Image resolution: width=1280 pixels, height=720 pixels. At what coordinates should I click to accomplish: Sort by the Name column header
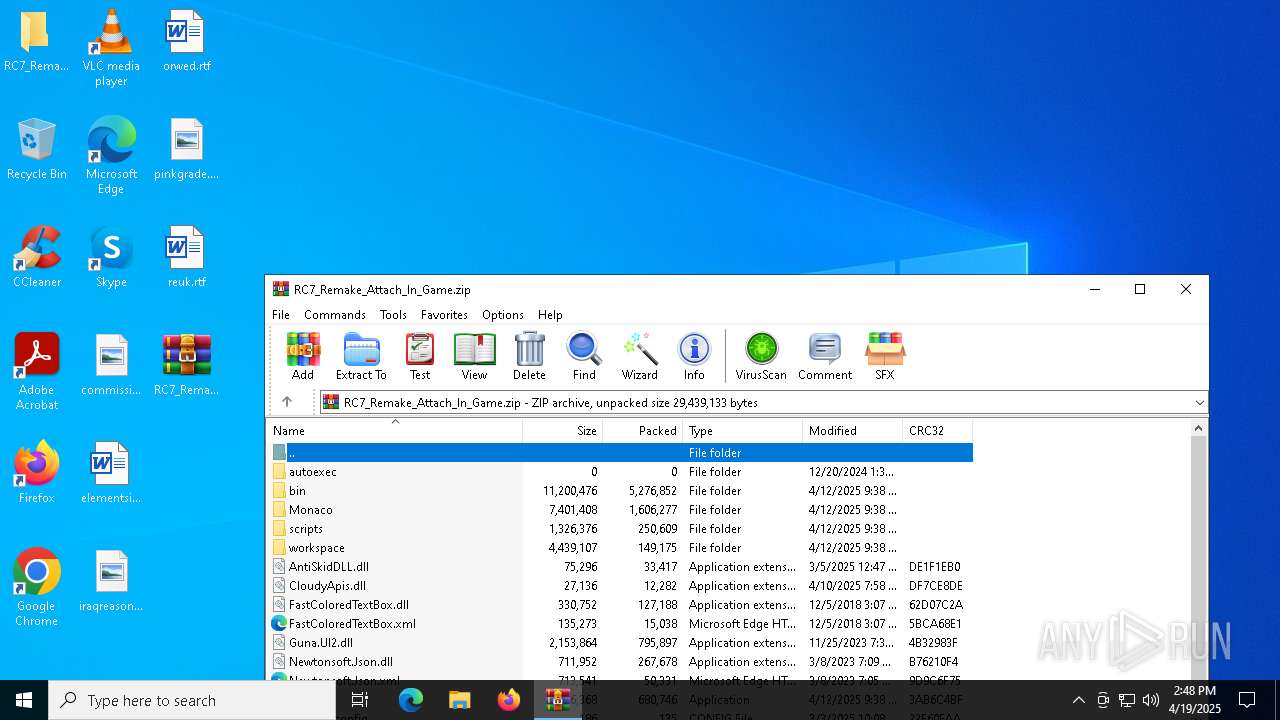[x=395, y=431]
